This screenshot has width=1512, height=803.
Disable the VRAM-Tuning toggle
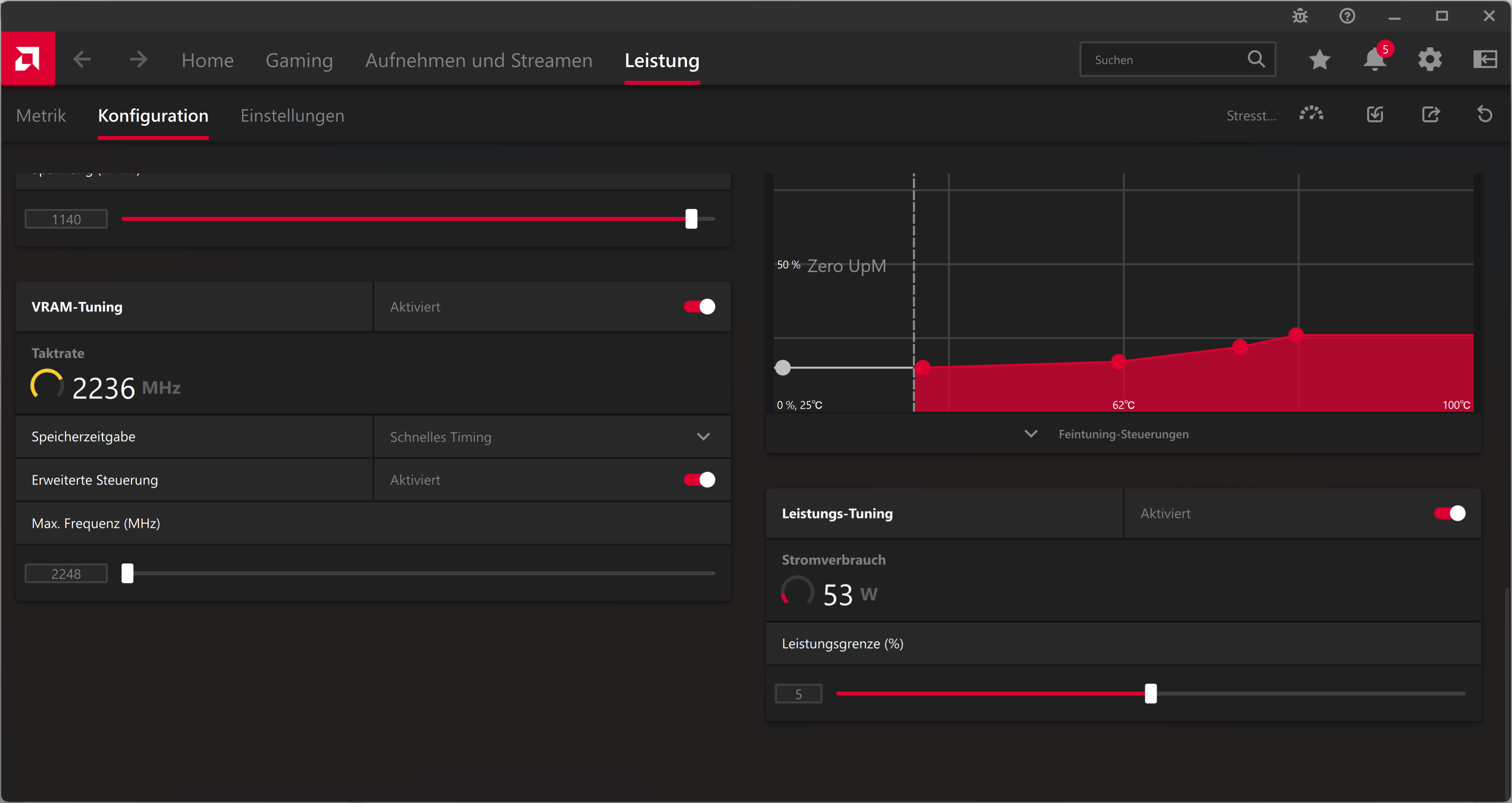(x=699, y=306)
